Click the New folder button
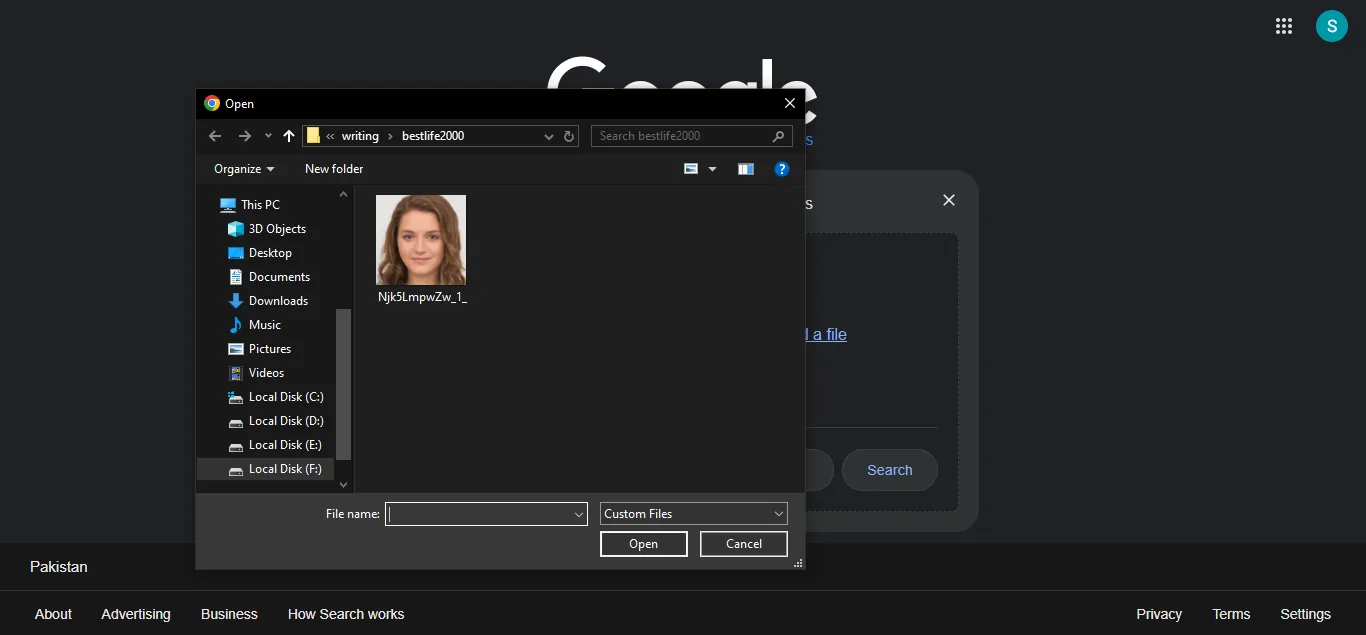The width and height of the screenshot is (1366, 635). point(334,169)
